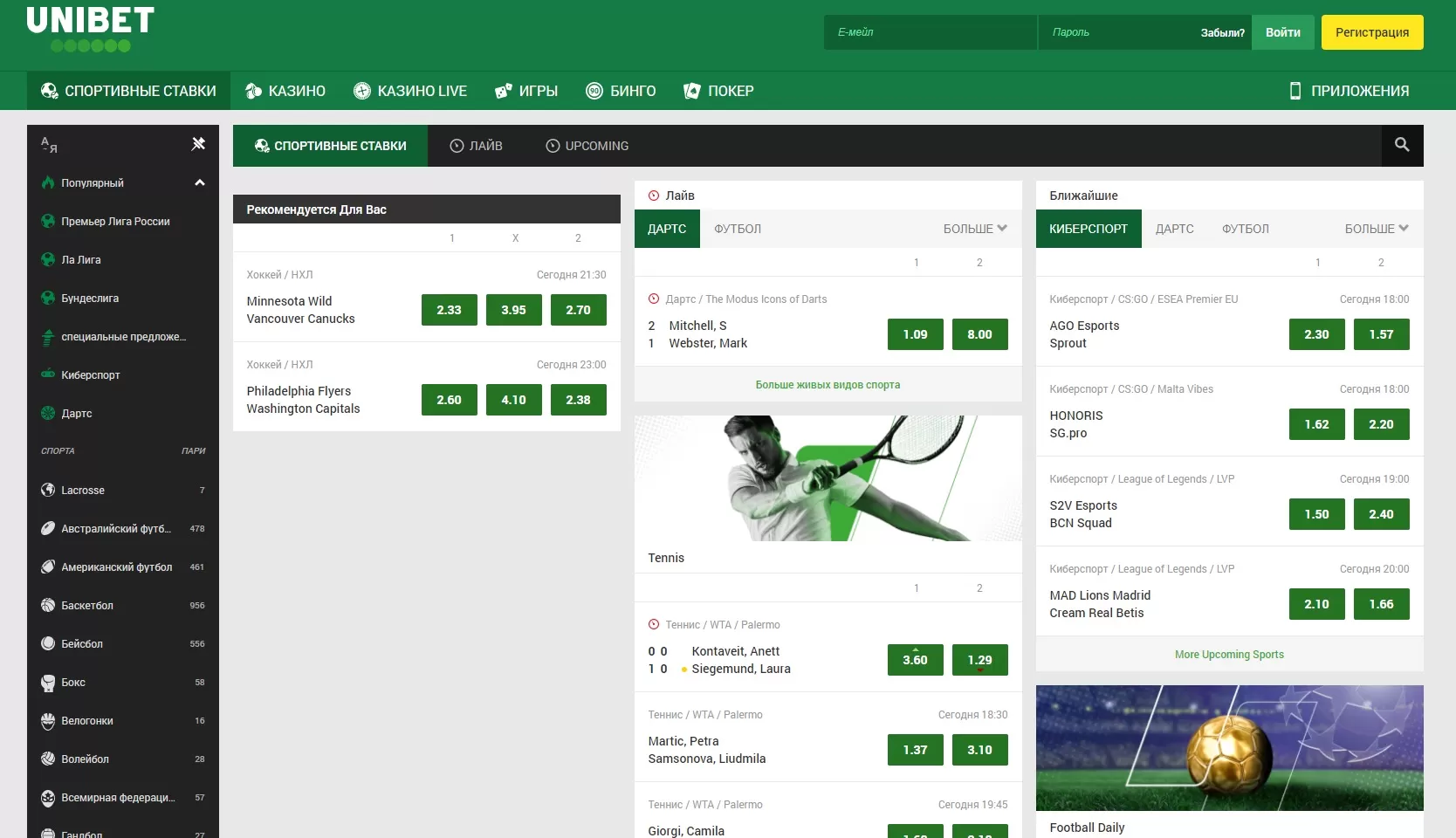
Task: Click the pin icon in sidebar header
Action: click(198, 144)
